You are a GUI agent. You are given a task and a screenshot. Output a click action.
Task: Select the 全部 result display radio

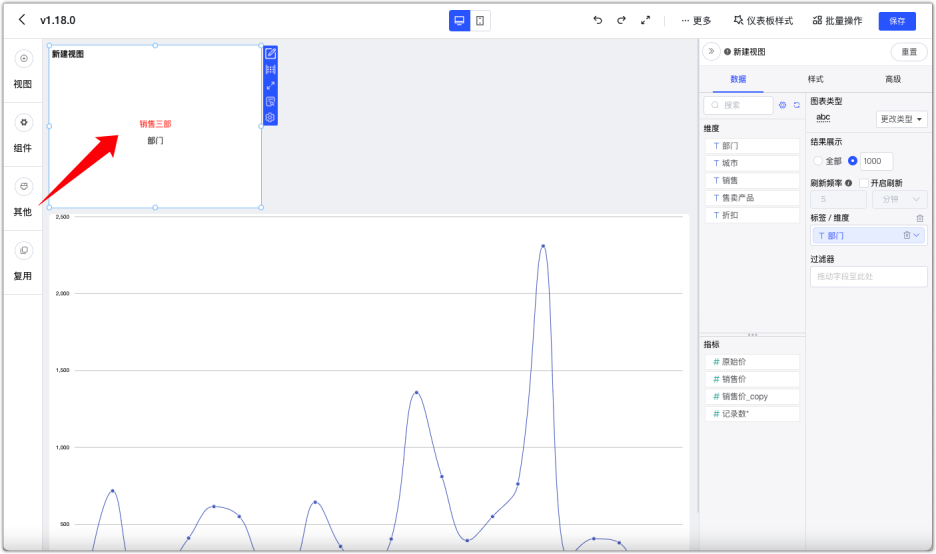tap(818, 161)
